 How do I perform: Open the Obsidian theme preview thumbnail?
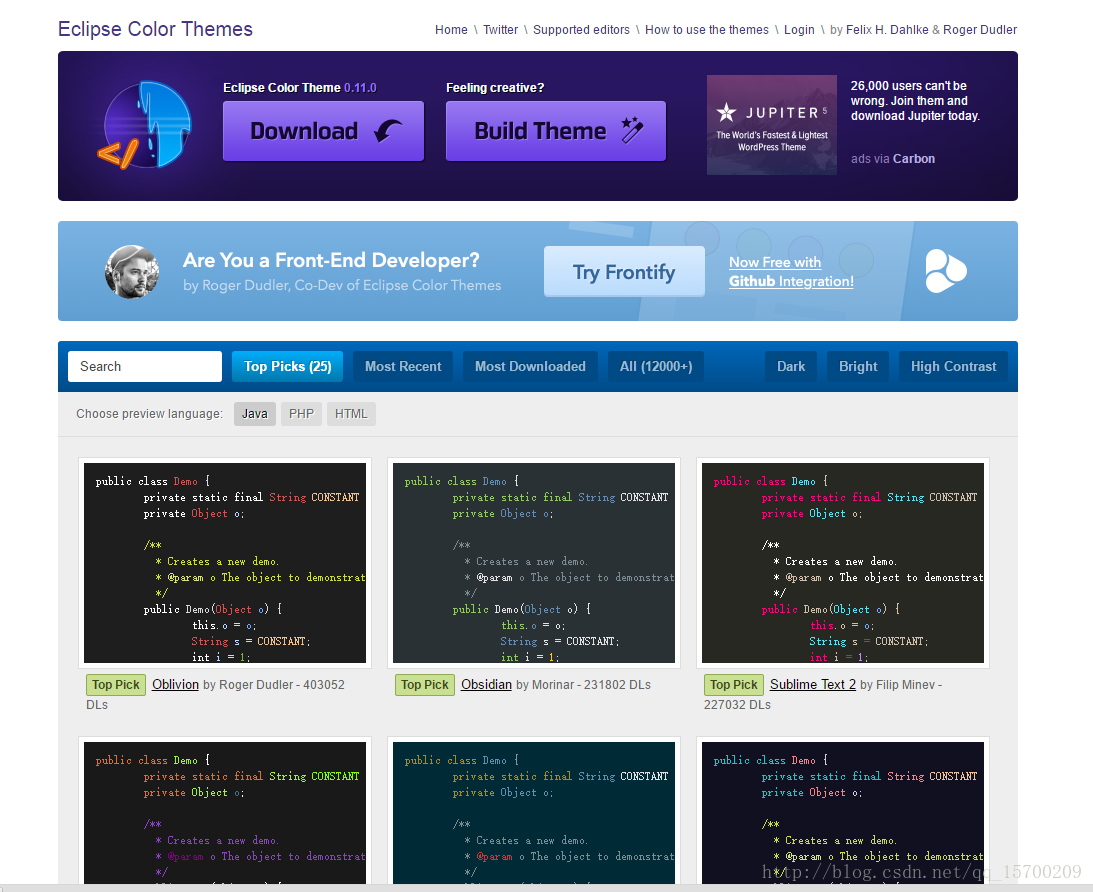[534, 563]
